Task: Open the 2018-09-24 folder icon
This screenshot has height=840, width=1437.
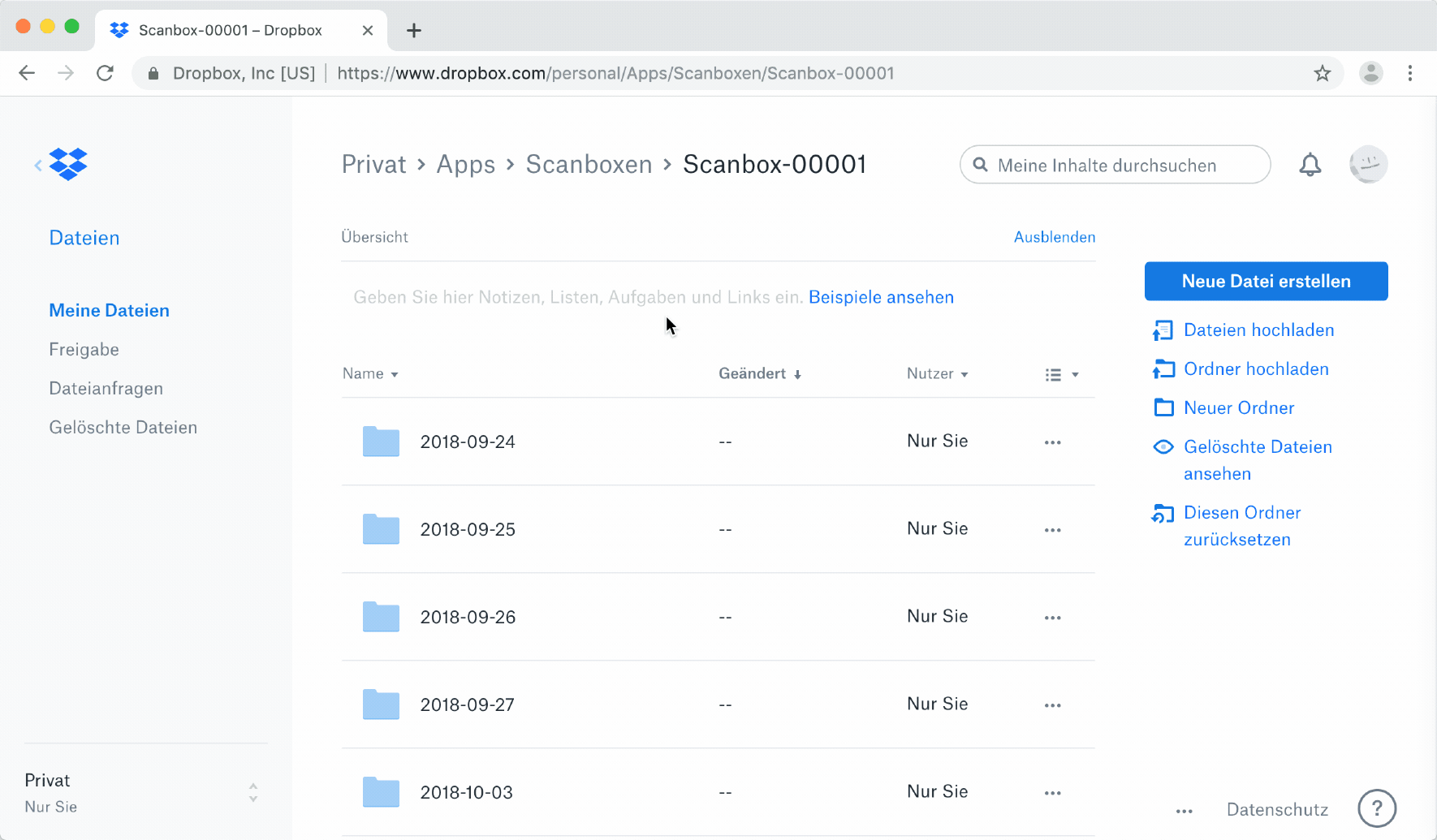Action: pyautogui.click(x=381, y=442)
